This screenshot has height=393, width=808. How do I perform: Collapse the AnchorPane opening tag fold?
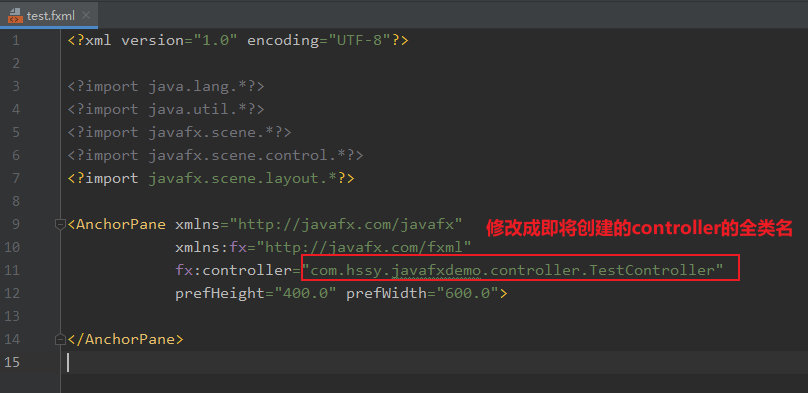coord(61,225)
